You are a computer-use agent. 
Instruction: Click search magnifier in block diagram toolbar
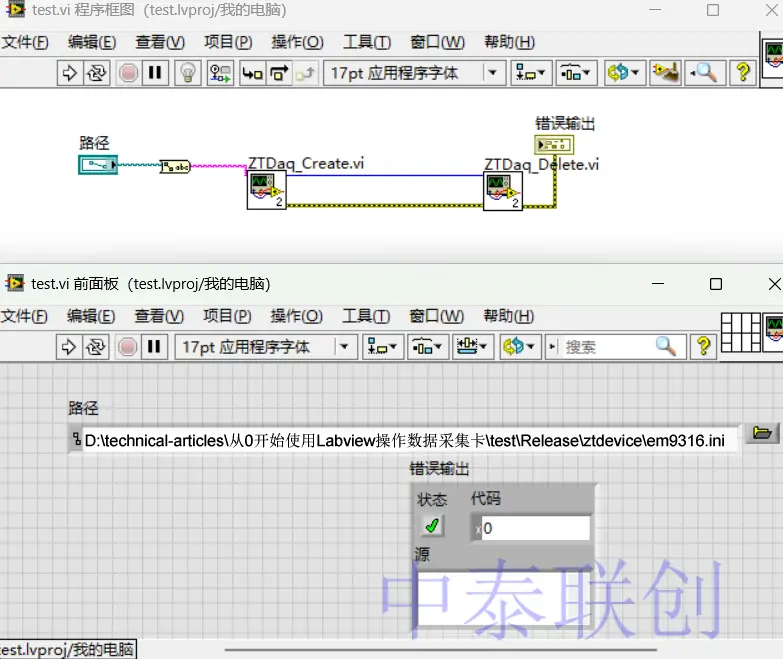pyautogui.click(x=704, y=73)
